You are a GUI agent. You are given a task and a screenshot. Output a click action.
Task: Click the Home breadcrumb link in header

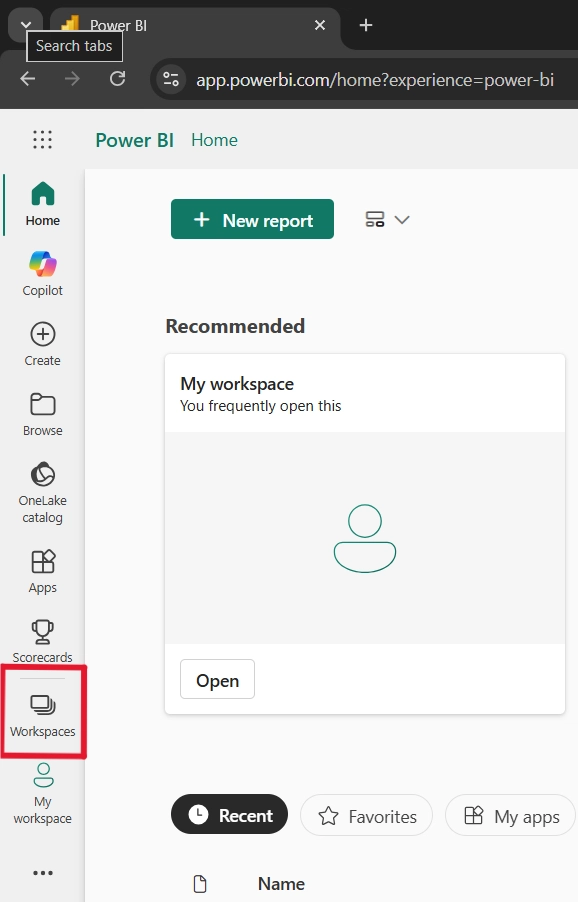point(215,140)
